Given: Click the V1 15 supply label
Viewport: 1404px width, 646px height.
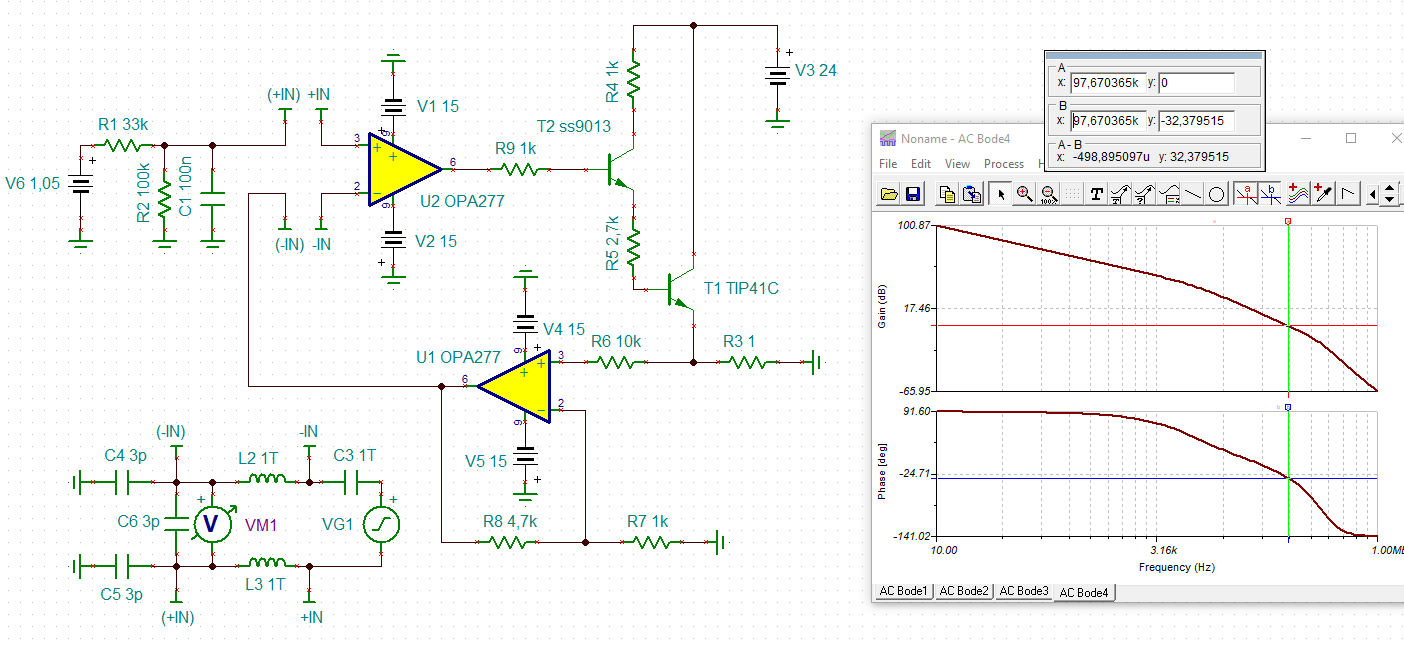Looking at the screenshot, I should [x=438, y=106].
